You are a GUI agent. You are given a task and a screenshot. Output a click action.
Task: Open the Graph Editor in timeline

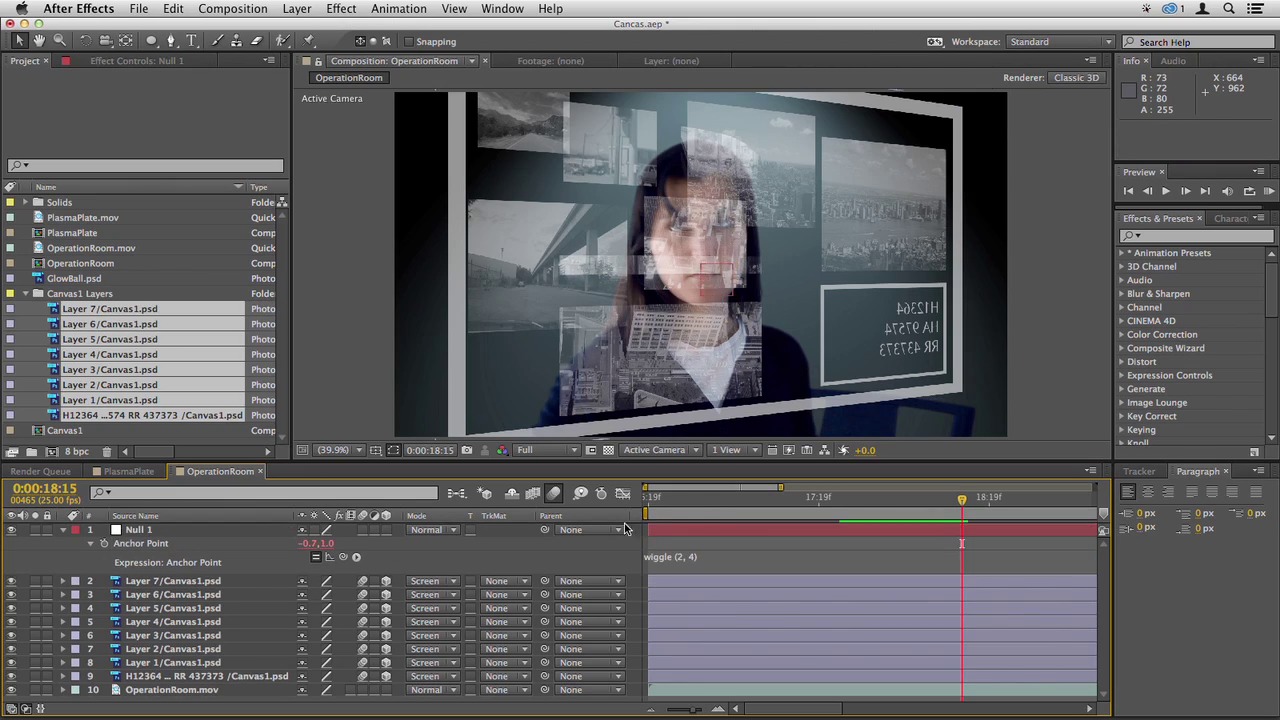click(622, 493)
